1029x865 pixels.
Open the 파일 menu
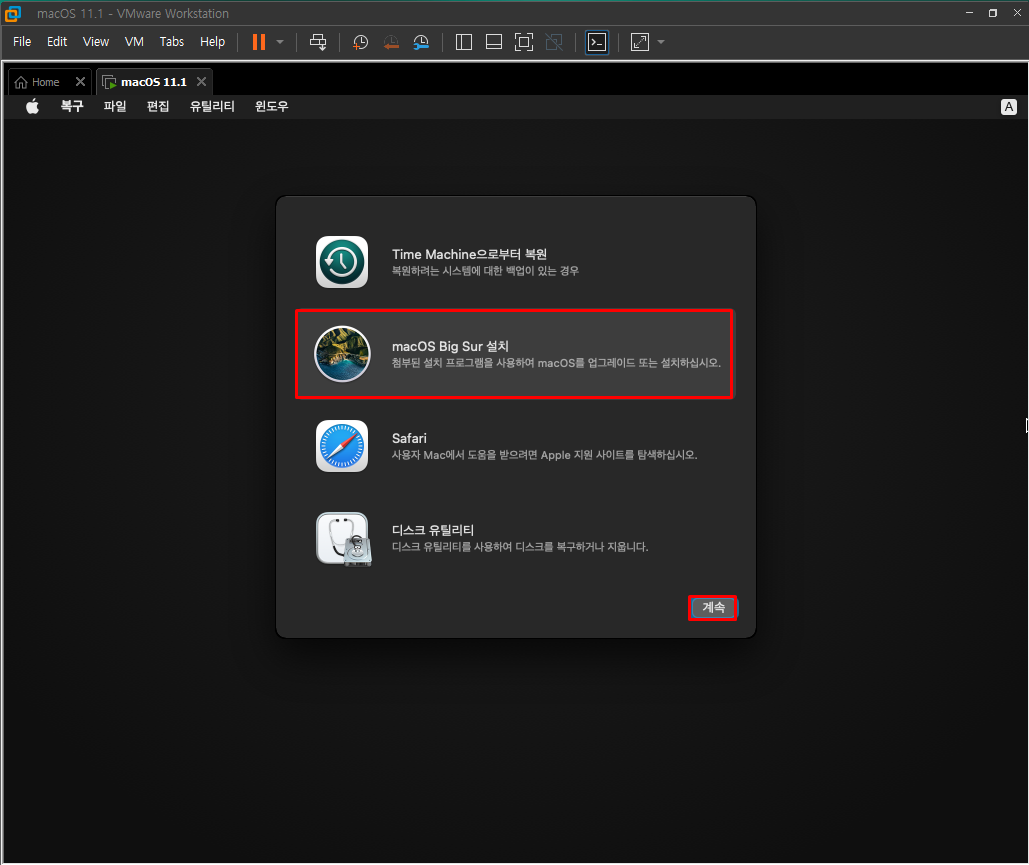[x=115, y=106]
